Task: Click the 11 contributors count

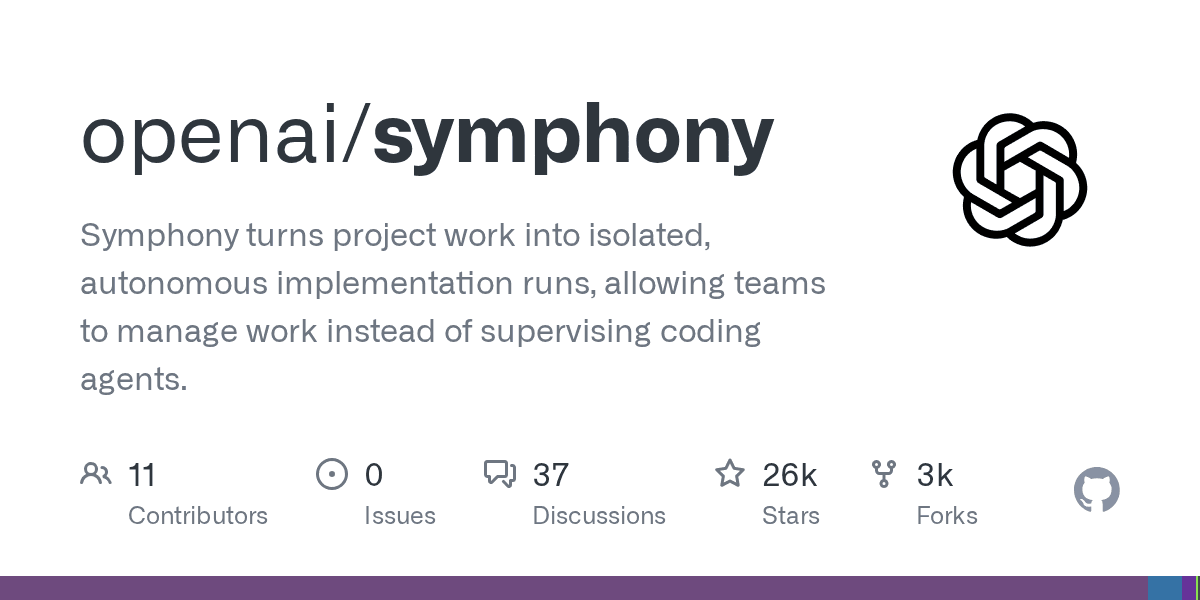Action: coord(142,475)
